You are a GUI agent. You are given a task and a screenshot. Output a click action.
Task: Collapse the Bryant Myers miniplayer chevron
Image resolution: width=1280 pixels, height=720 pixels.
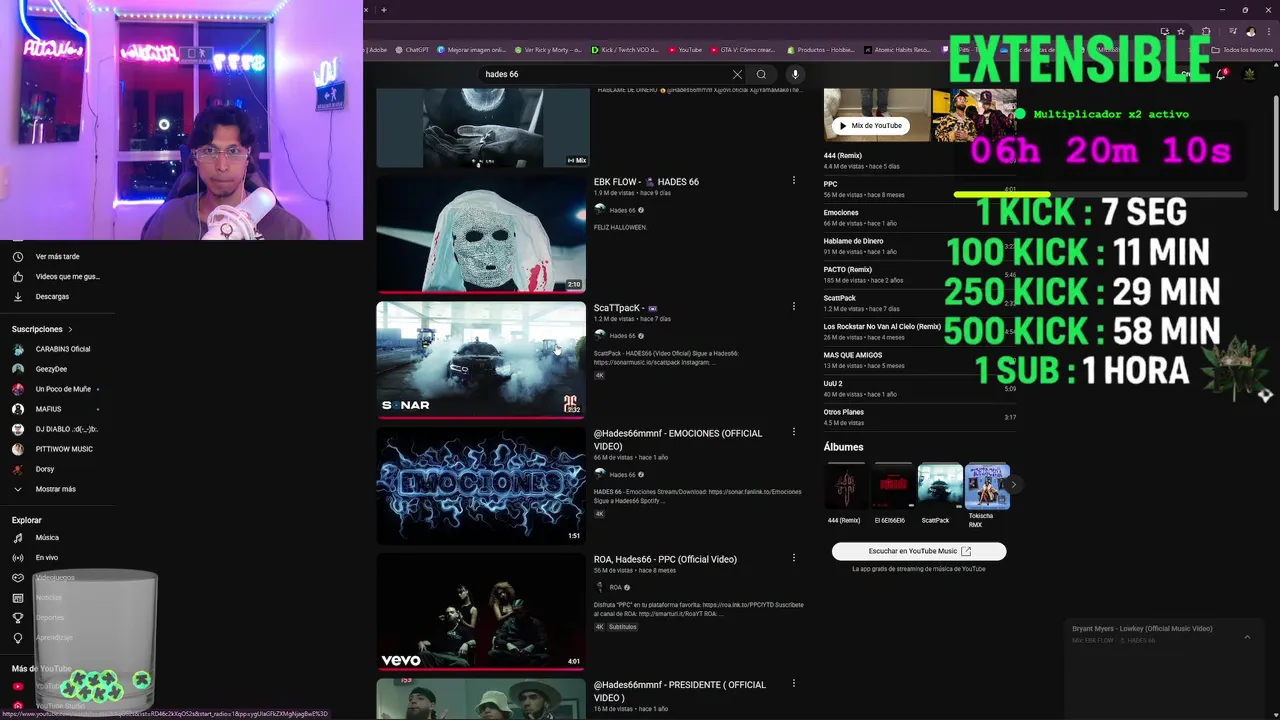[1247, 637]
